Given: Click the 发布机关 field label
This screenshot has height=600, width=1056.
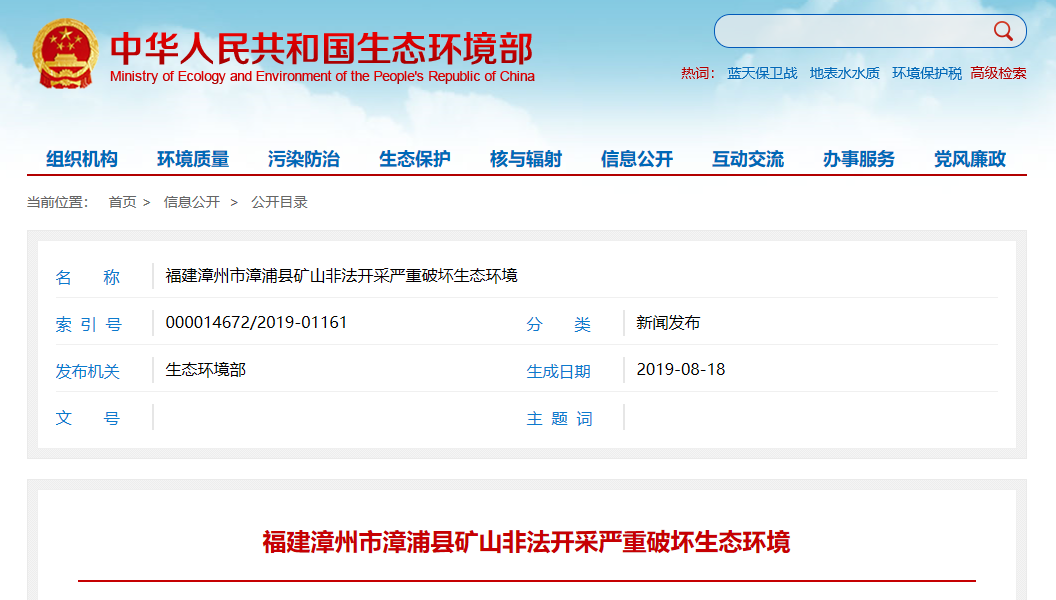Looking at the screenshot, I should 88,372.
